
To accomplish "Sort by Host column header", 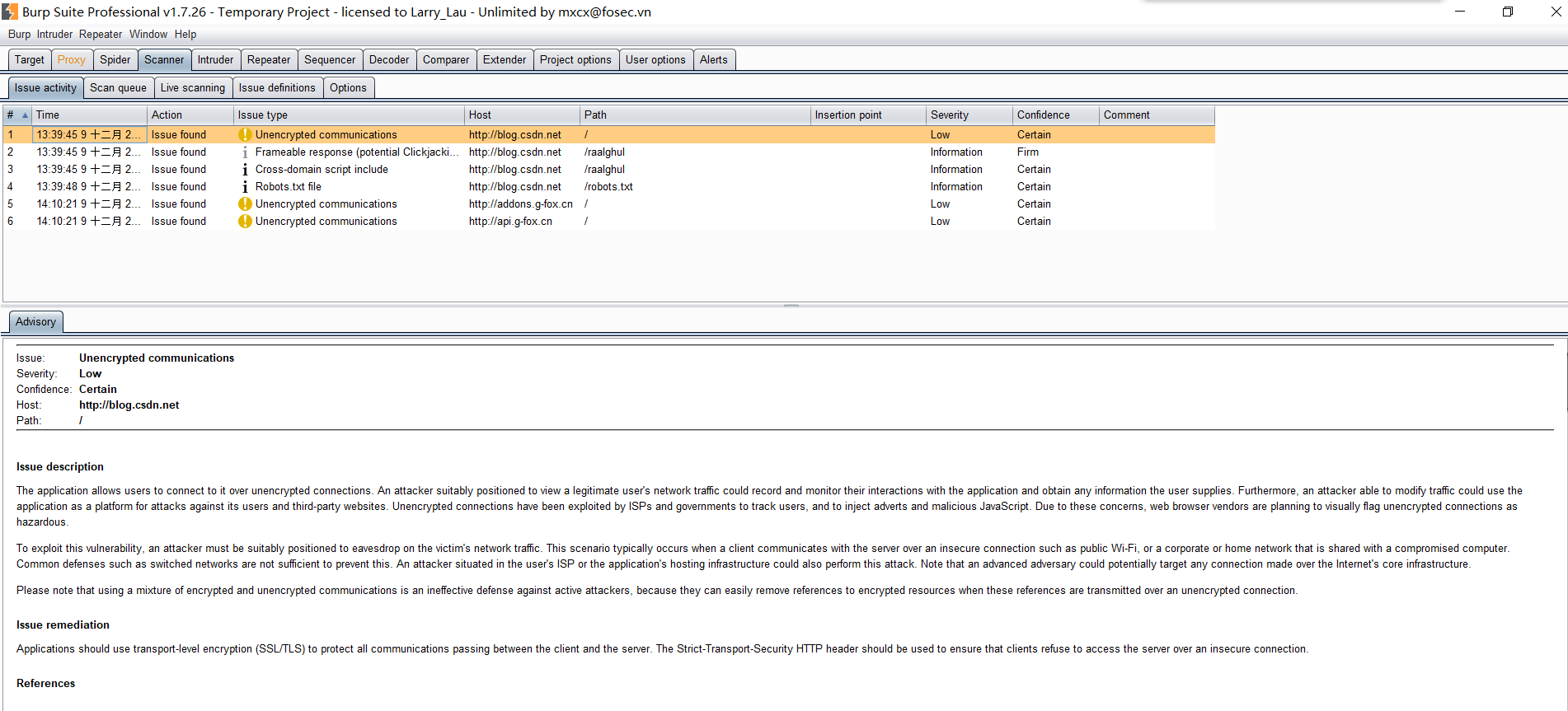I will (x=523, y=115).
